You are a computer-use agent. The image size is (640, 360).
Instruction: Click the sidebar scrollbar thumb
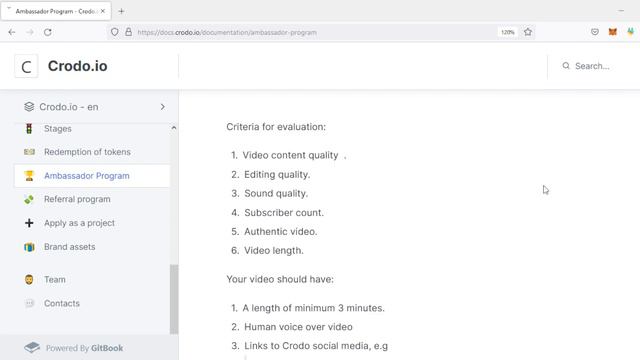coord(174,299)
